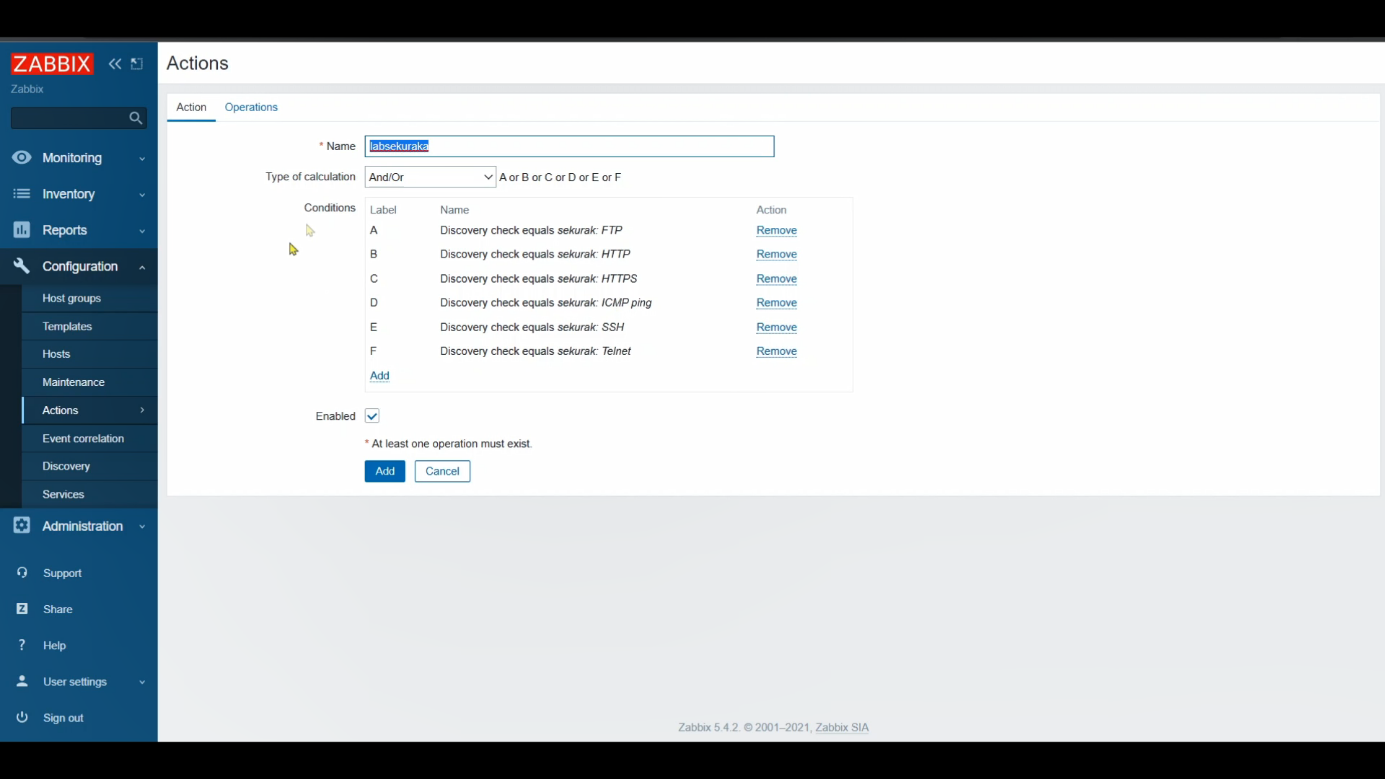This screenshot has height=779, width=1385.
Task: Click the Sign out label
Action: tap(63, 718)
